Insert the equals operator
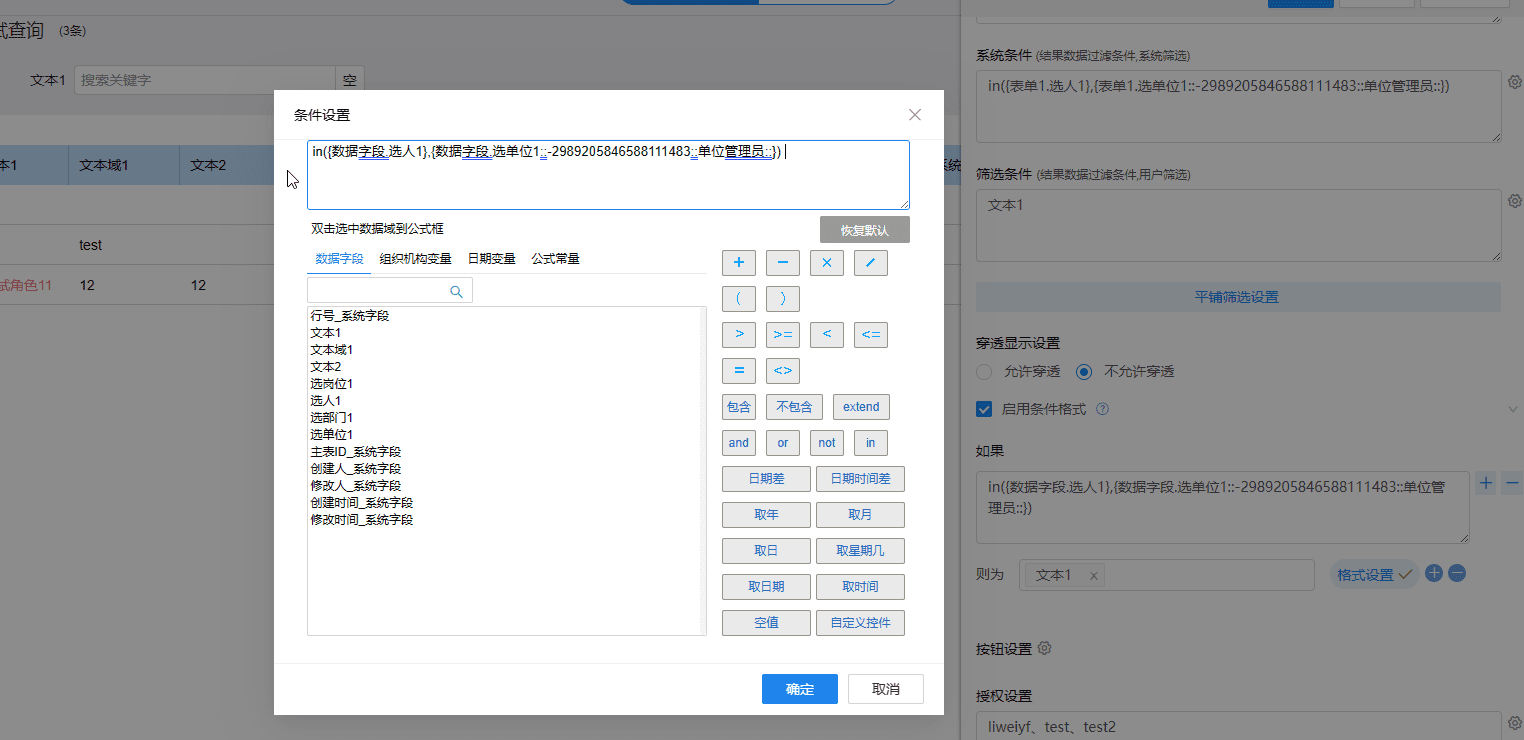 [x=738, y=371]
